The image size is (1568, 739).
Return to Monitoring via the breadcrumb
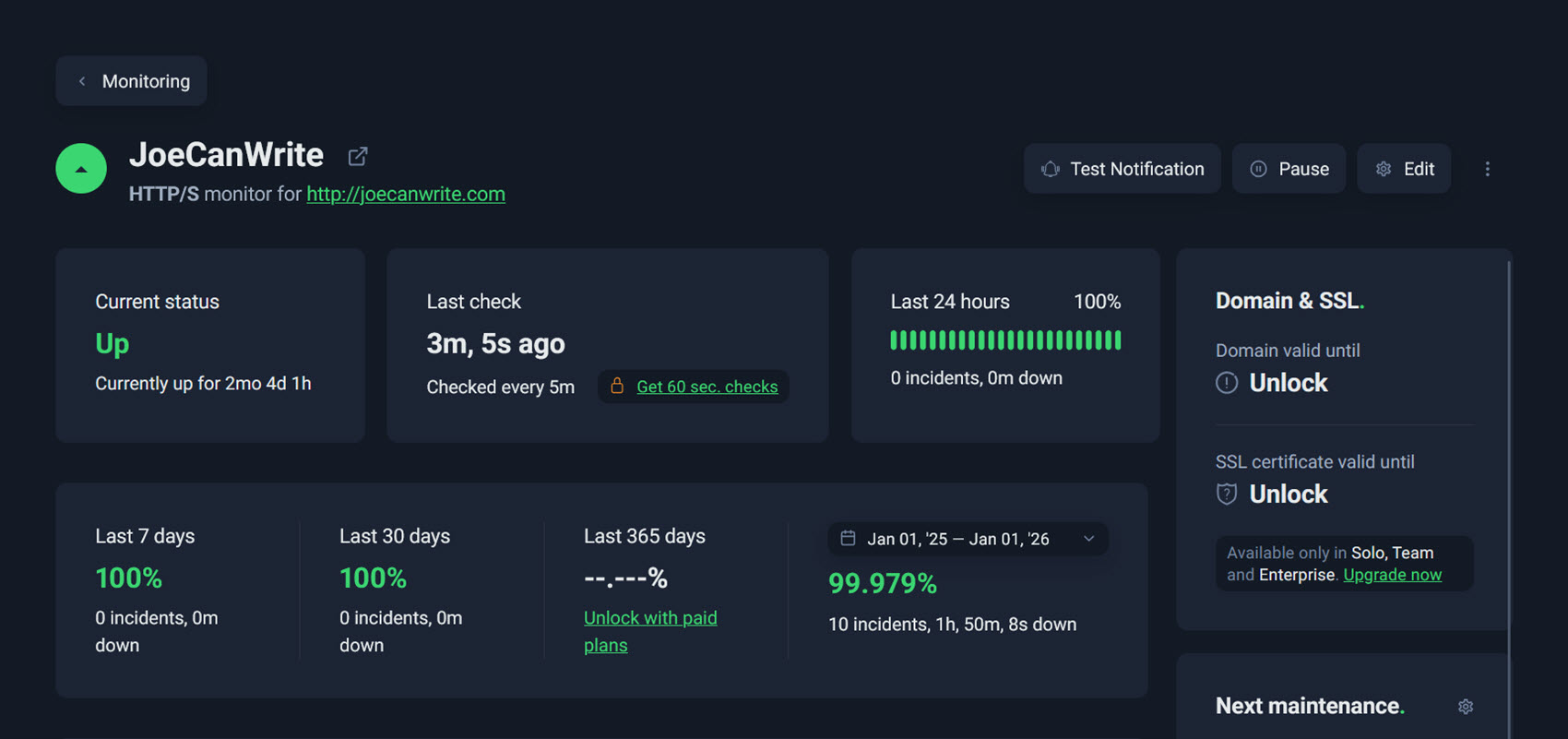click(144, 81)
